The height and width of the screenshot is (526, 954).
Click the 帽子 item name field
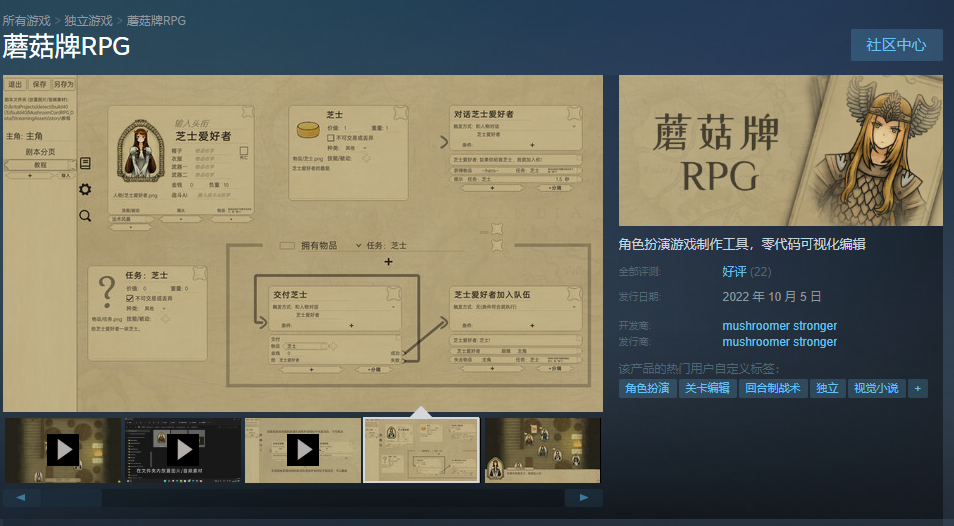coord(204,150)
